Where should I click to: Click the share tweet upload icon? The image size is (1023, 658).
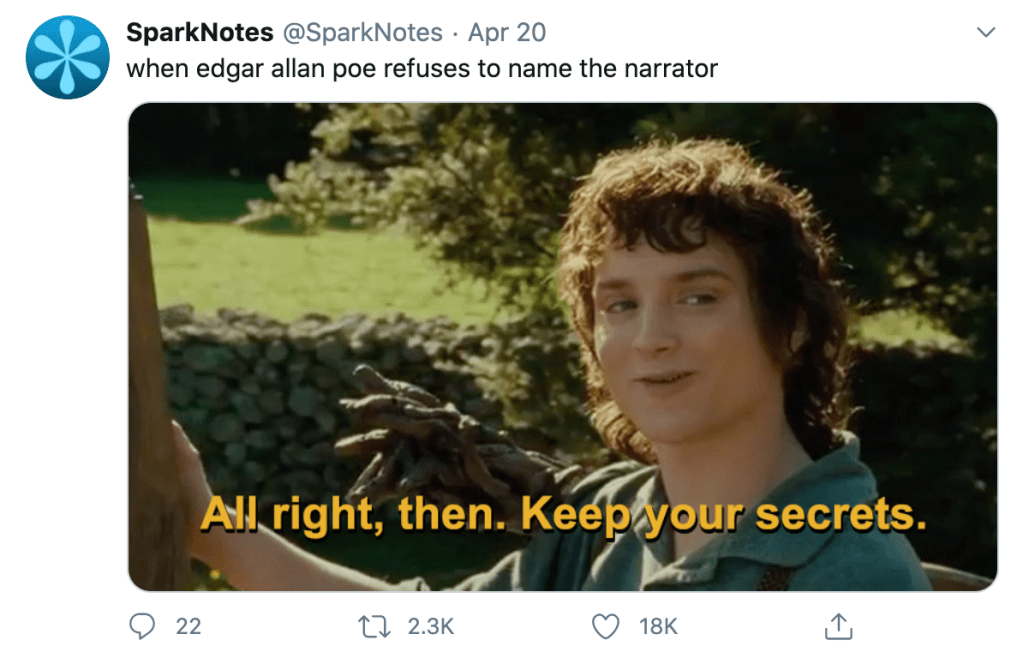click(x=838, y=626)
